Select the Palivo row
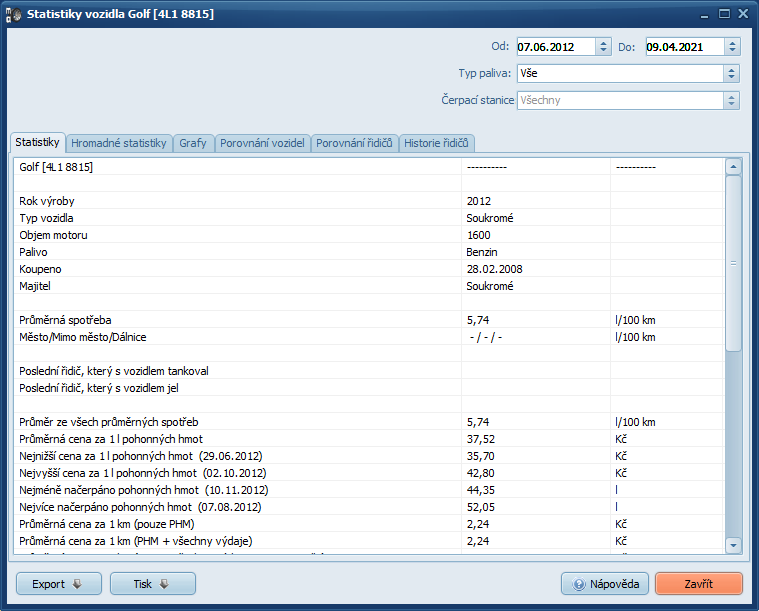This screenshot has height=611, width=759. tap(369, 252)
